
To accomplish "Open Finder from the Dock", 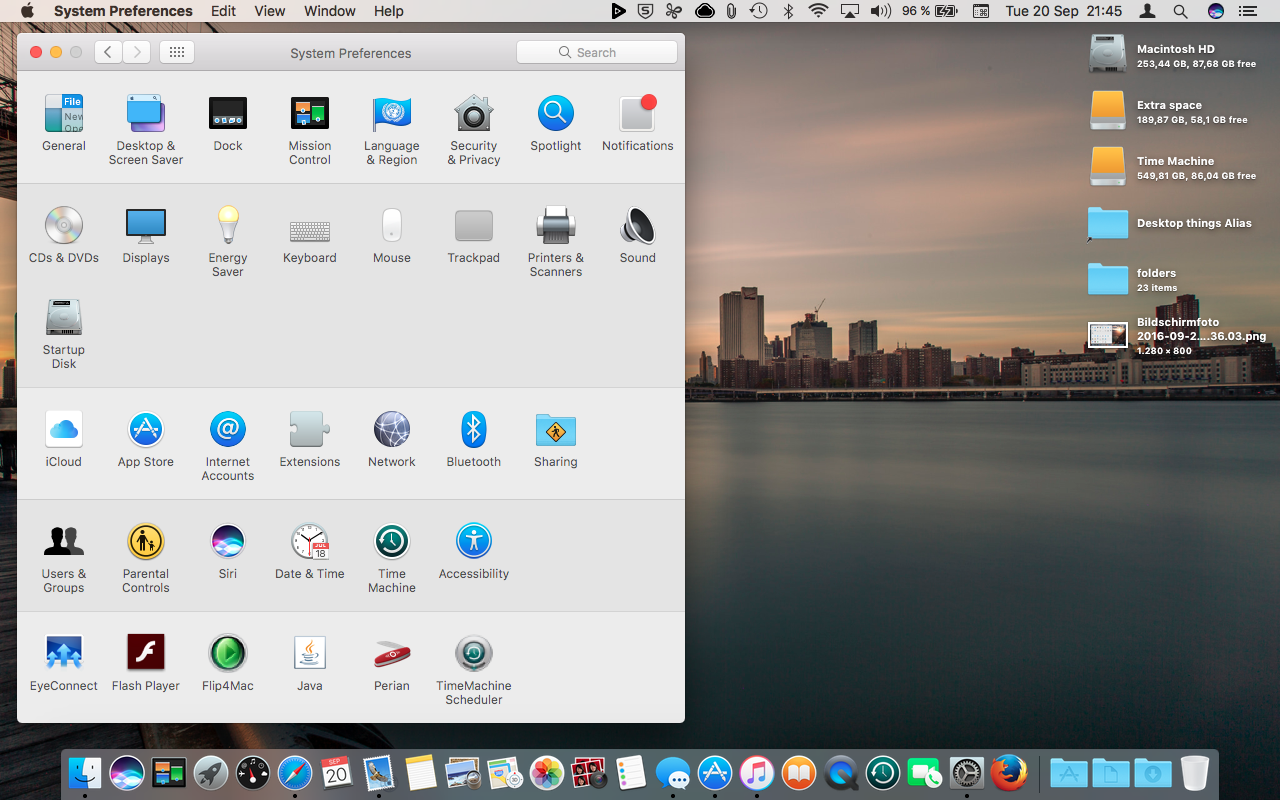I will tap(85, 773).
